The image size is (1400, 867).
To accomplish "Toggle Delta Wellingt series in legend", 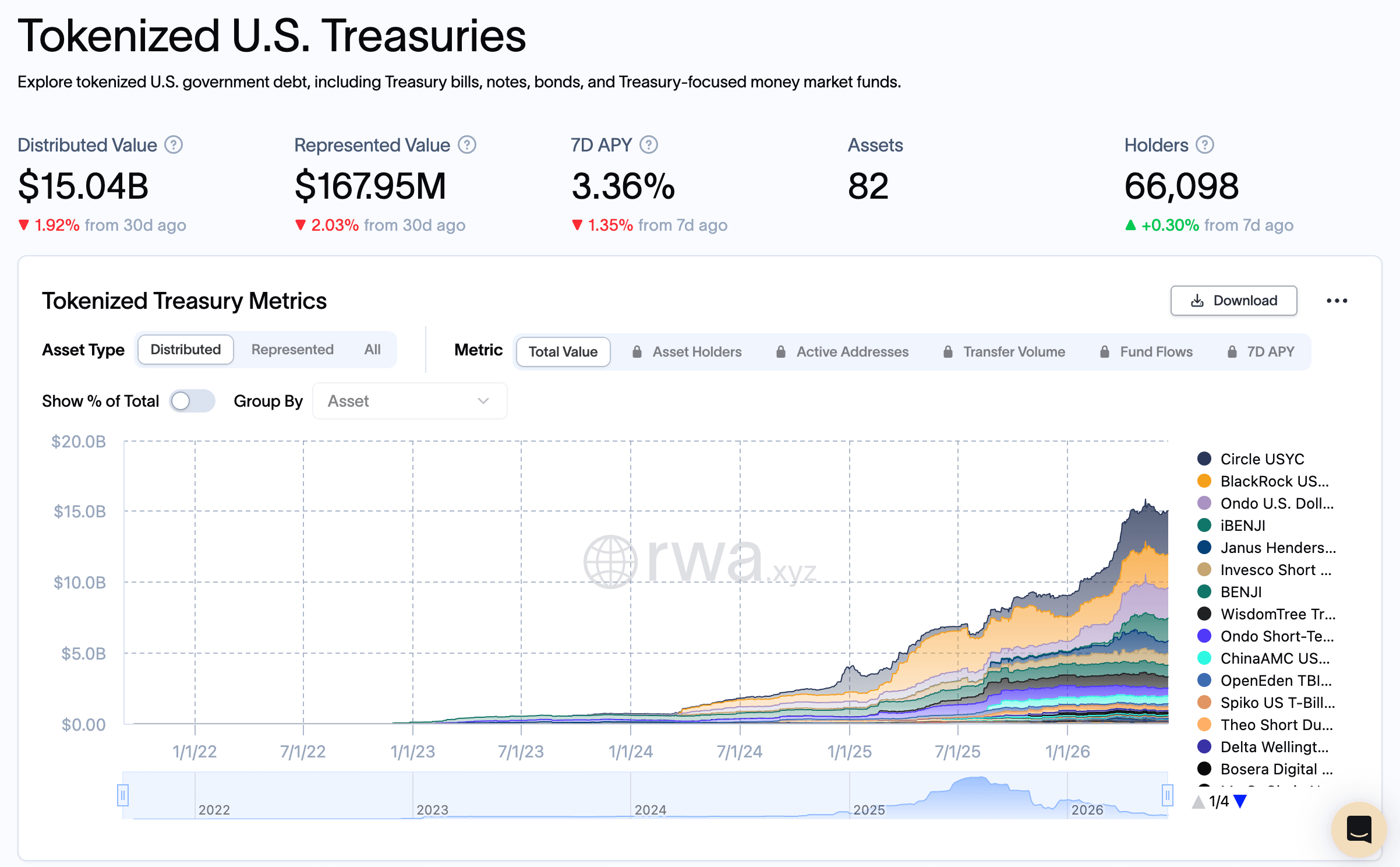I will 1263,746.
